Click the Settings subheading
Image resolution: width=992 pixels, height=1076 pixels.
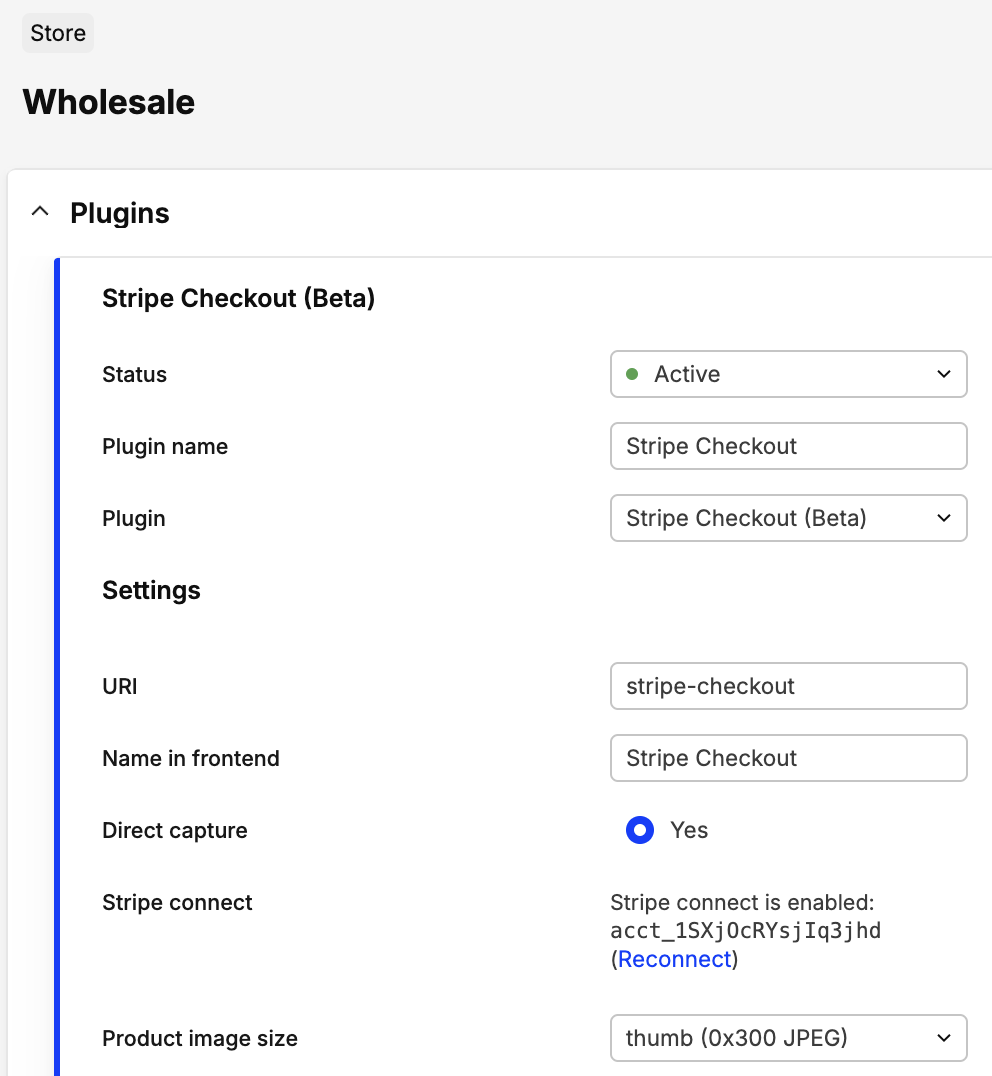point(151,590)
